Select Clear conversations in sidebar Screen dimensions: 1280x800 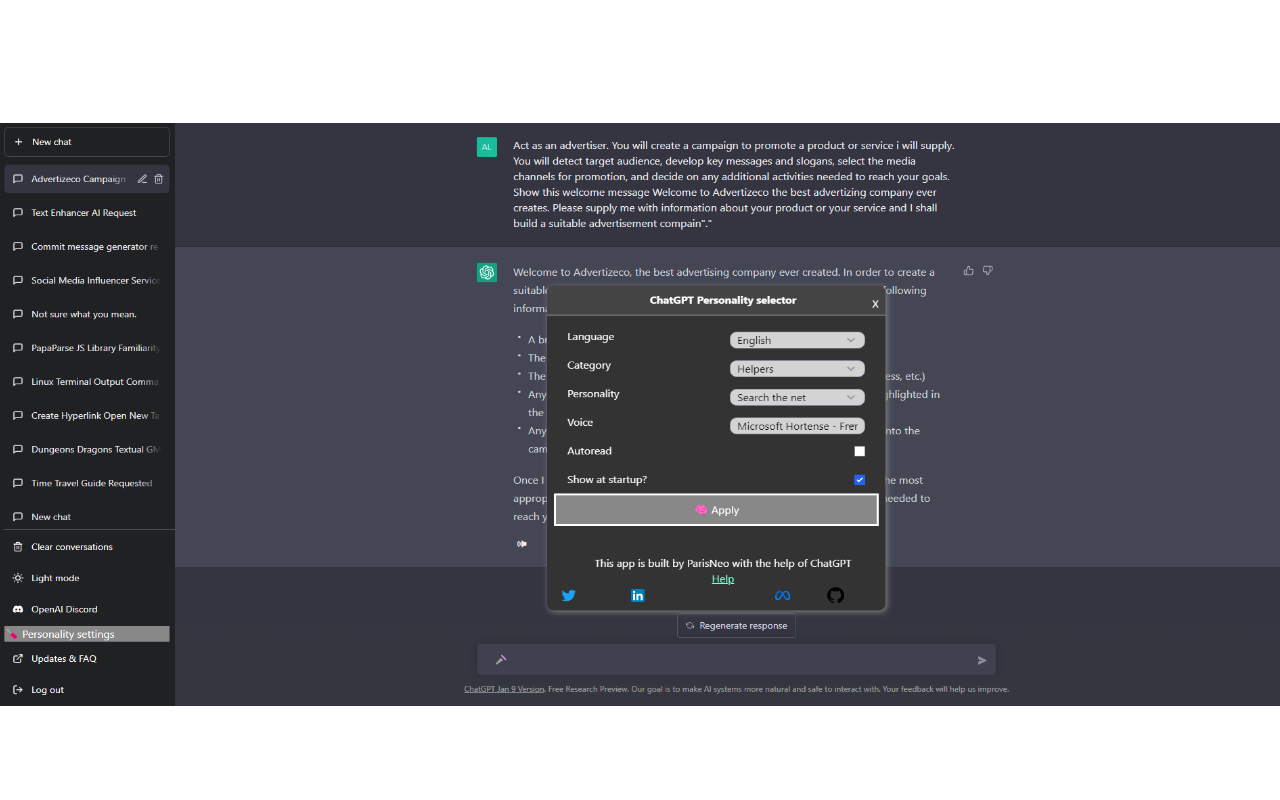[87, 547]
